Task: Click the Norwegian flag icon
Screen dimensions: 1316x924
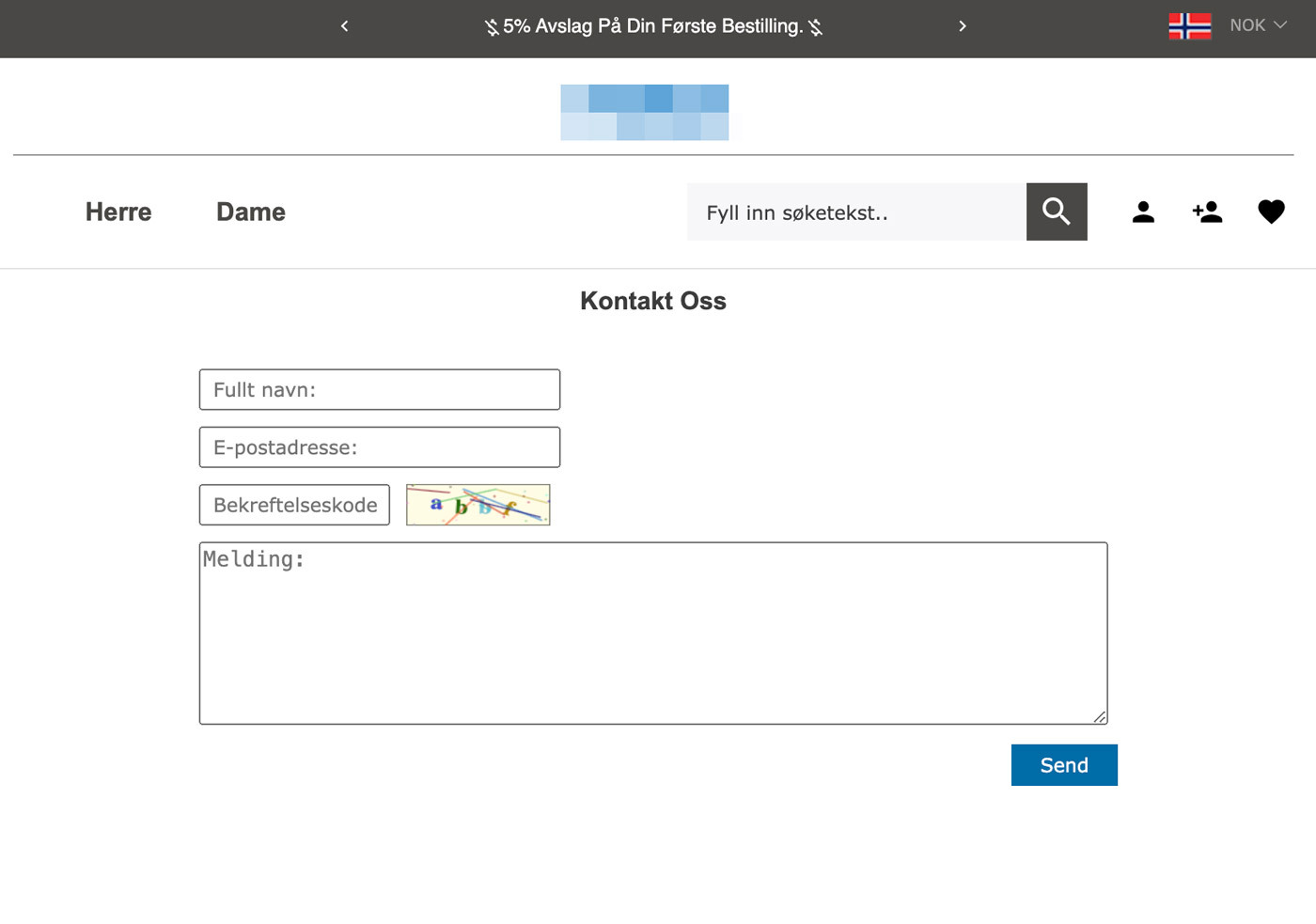Action: coord(1189,25)
